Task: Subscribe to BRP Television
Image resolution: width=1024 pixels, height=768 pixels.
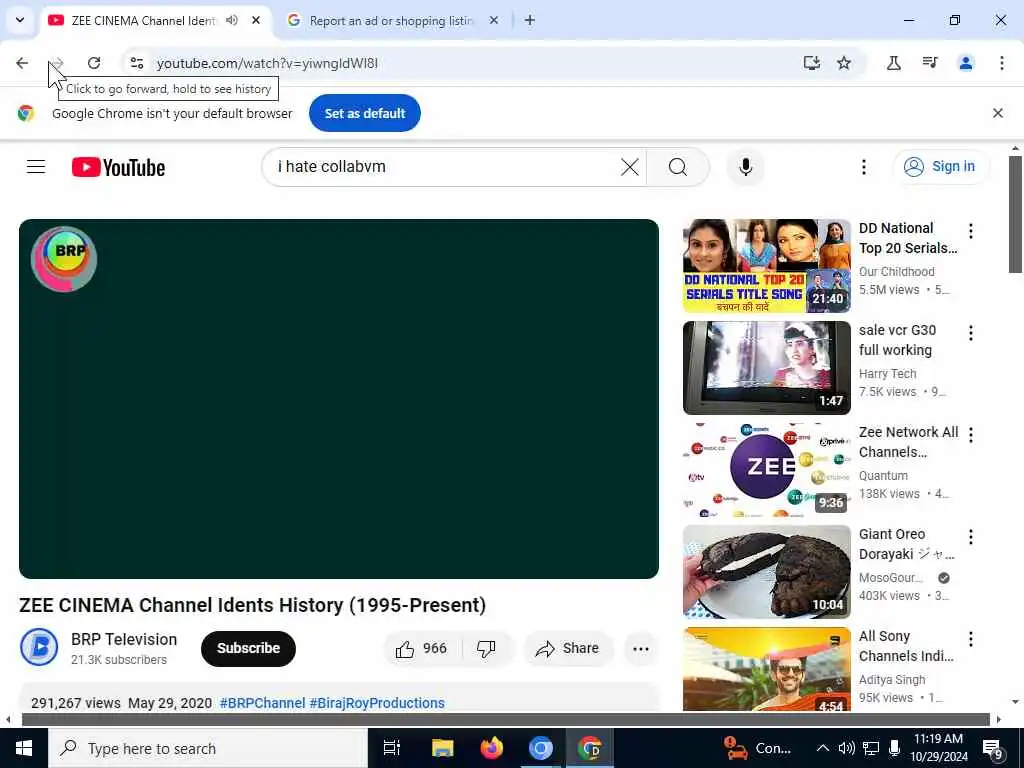Action: [248, 648]
